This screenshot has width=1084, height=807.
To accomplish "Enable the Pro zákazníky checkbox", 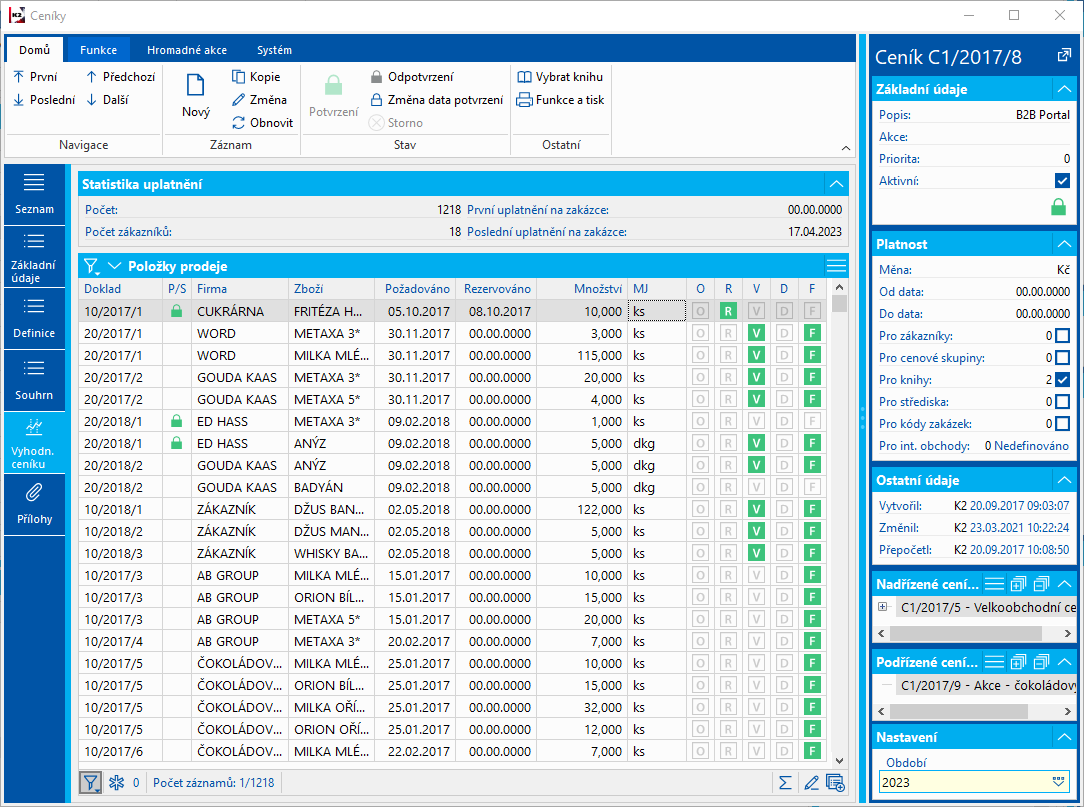I will (x=1062, y=336).
